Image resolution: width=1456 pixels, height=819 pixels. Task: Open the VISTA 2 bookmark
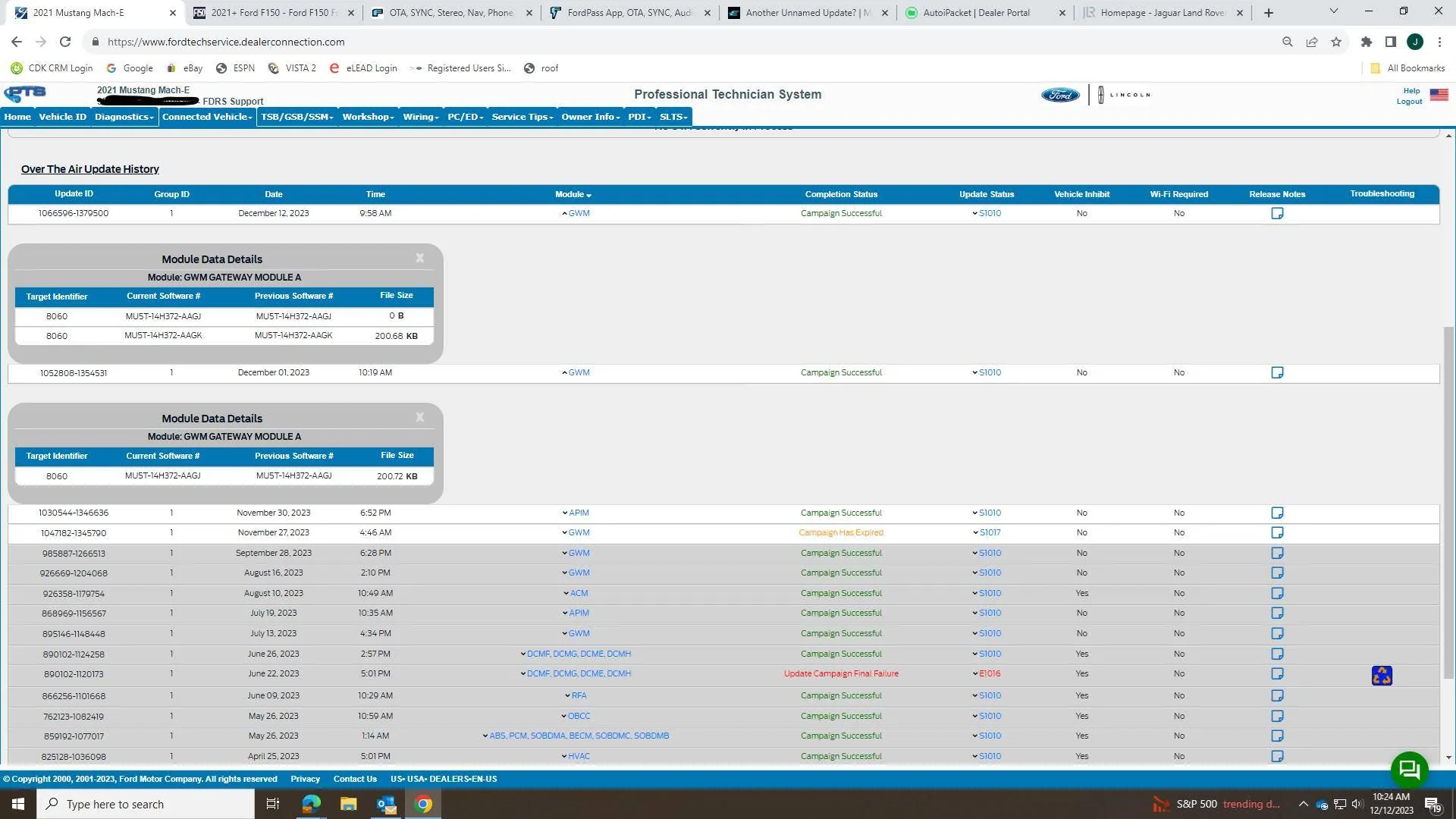tap(292, 68)
